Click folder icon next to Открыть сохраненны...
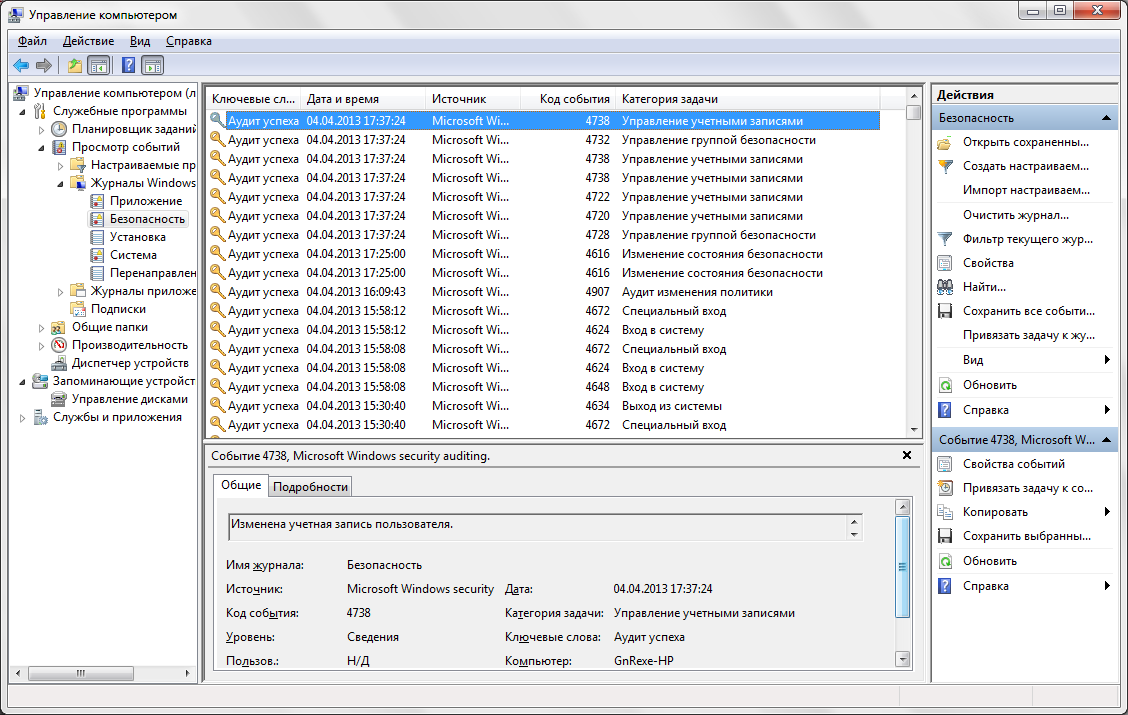 945,142
